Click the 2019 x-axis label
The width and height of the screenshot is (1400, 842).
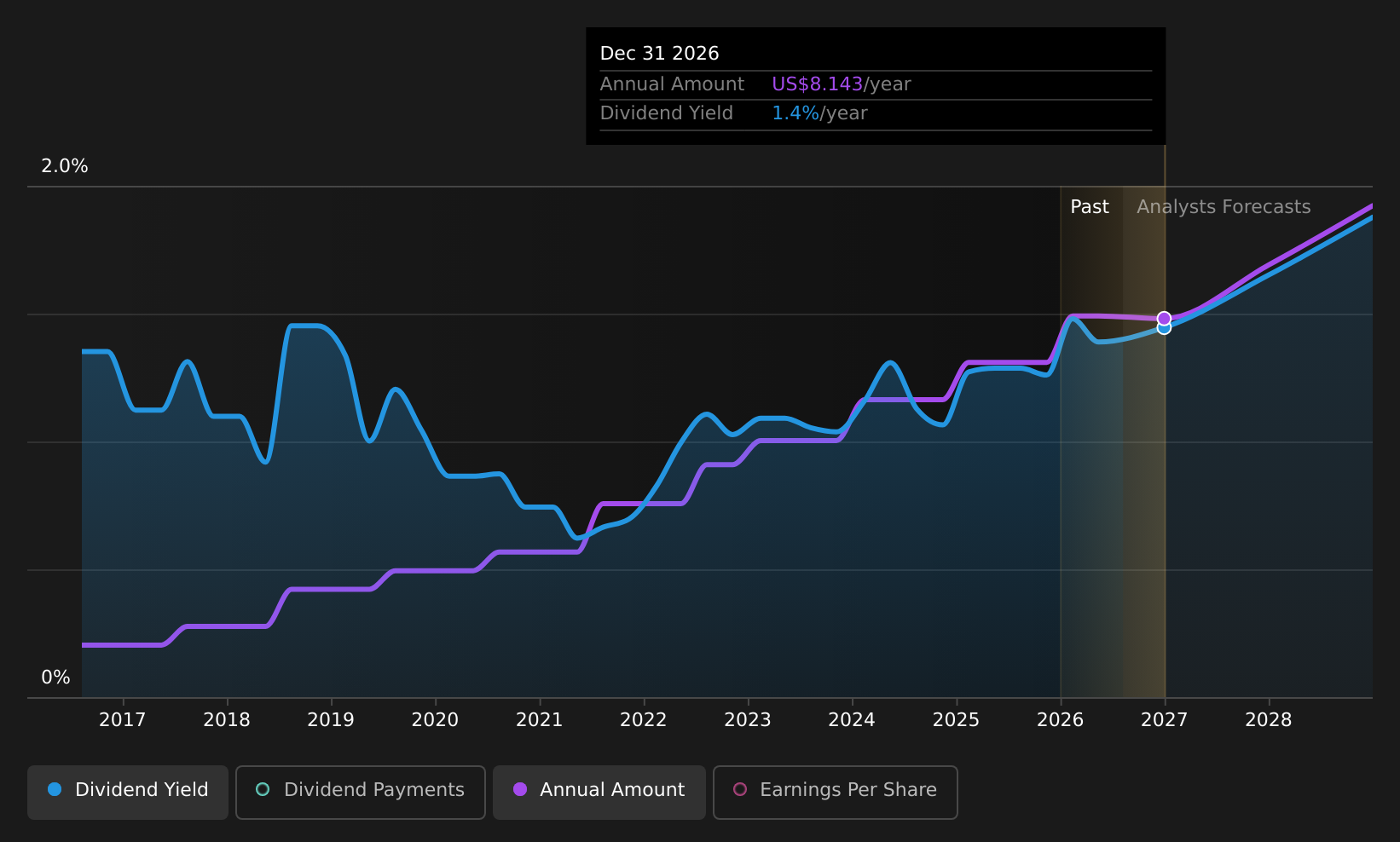(x=331, y=720)
